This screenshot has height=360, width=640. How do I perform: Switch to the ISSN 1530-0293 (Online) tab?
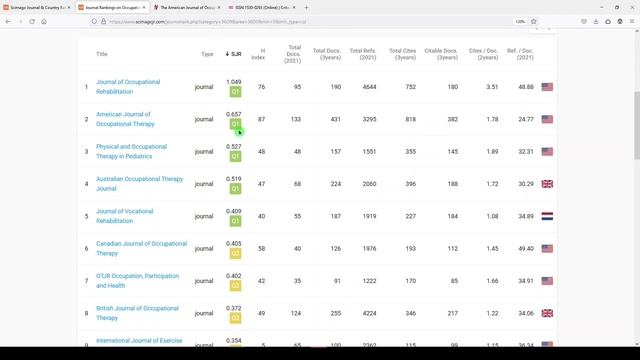coord(262,7)
